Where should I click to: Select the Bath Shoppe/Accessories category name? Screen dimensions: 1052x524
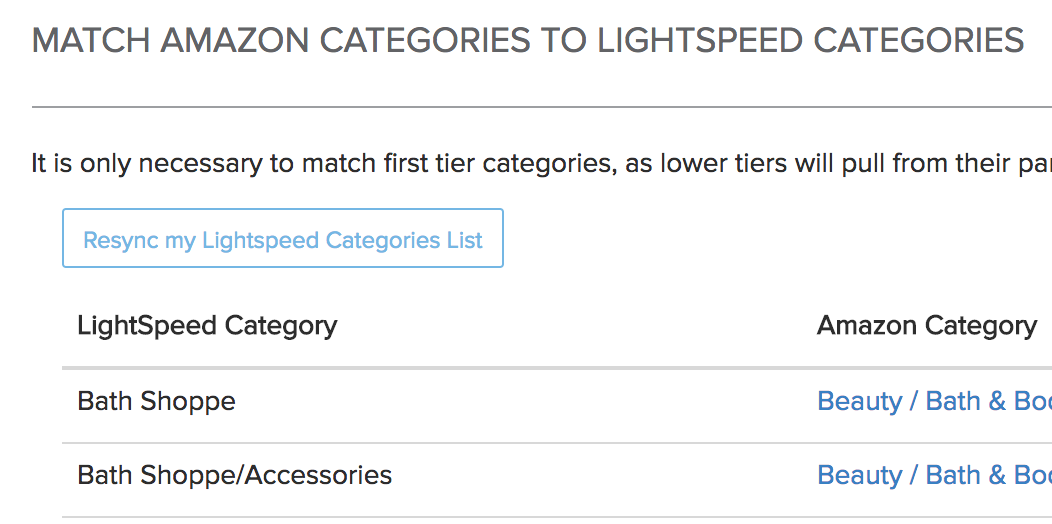[x=234, y=475]
